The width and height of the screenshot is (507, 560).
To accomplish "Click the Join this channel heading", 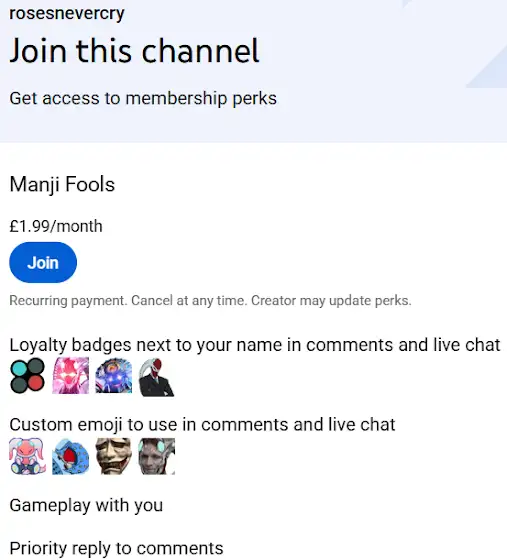I will pos(134,51).
